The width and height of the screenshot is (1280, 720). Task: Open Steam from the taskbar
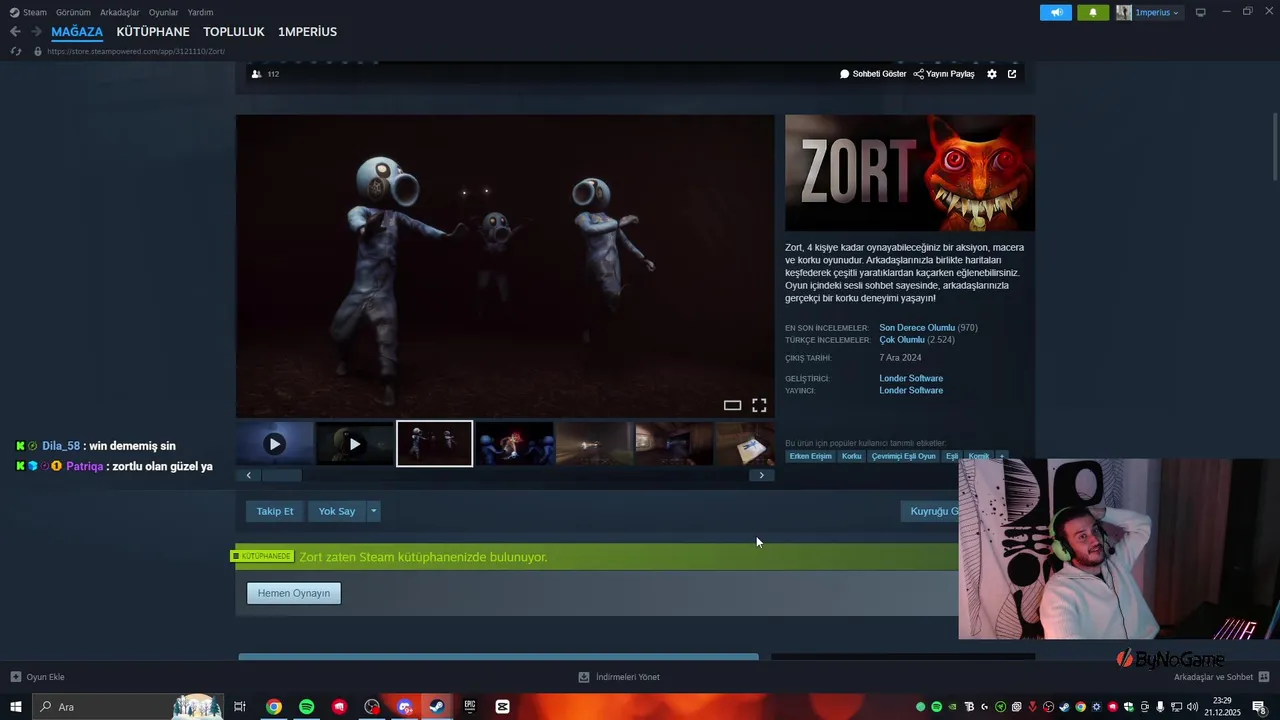point(437,707)
